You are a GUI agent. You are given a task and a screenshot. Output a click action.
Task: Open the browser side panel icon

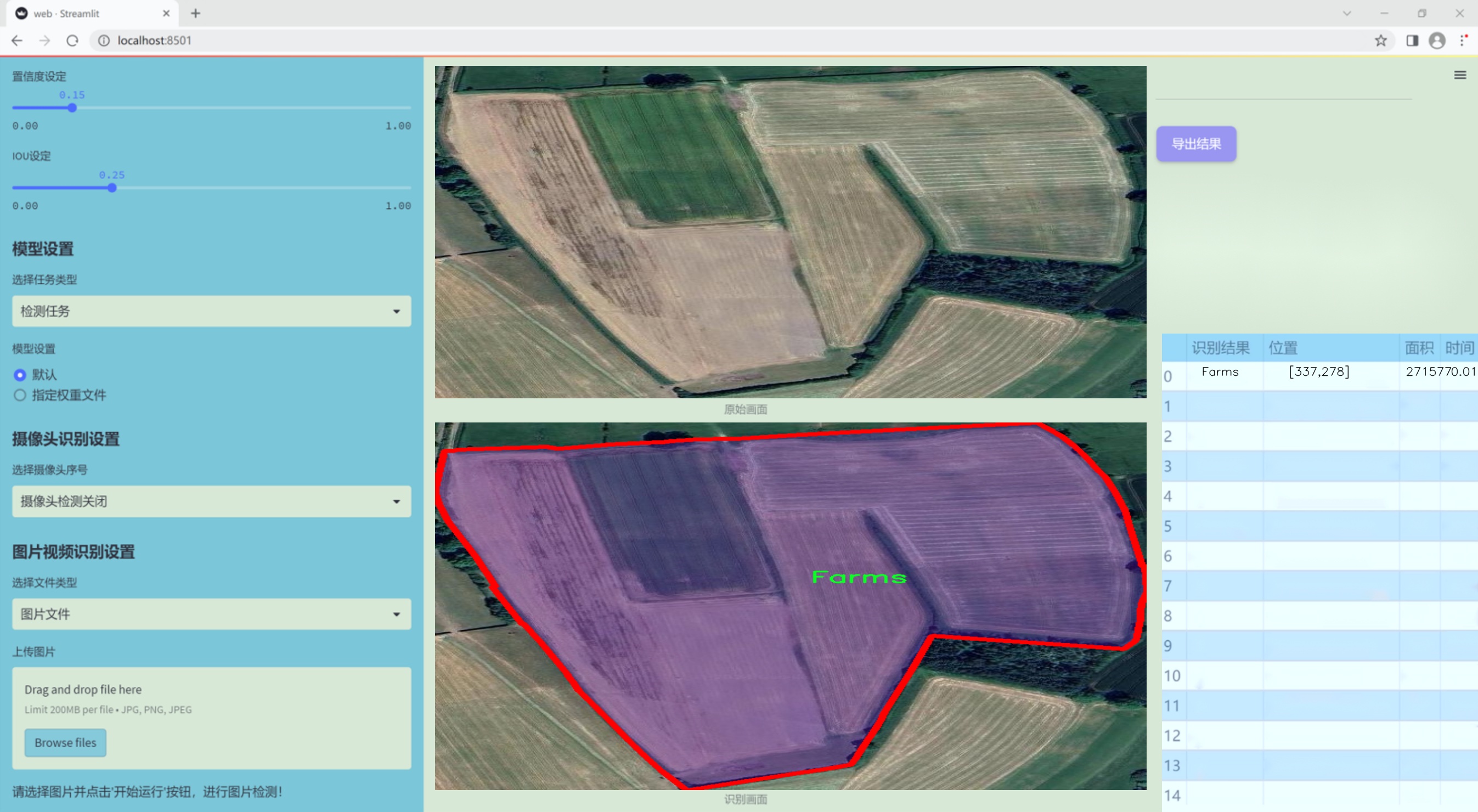tap(1412, 41)
